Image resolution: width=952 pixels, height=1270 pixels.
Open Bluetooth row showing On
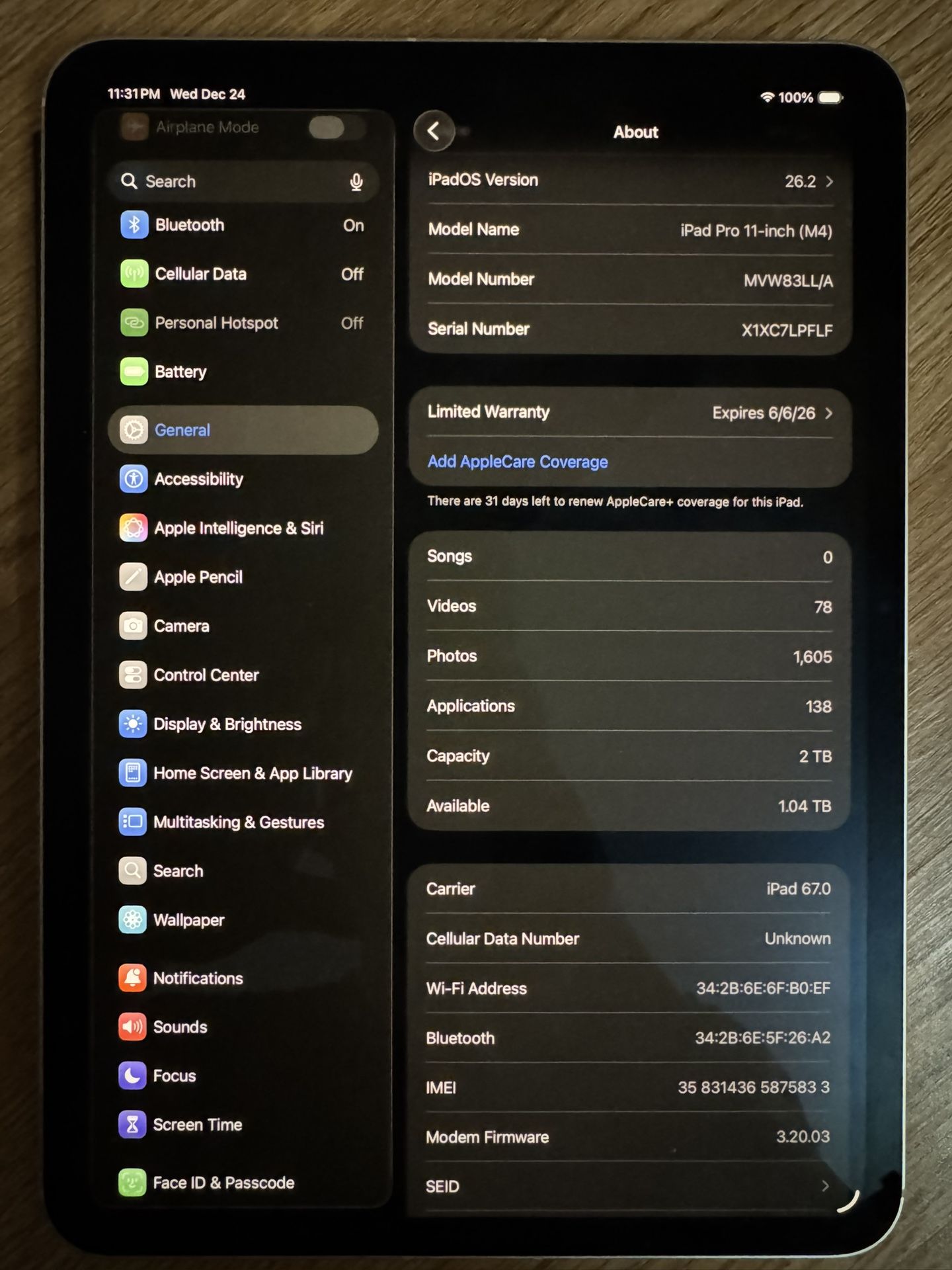pos(243,225)
